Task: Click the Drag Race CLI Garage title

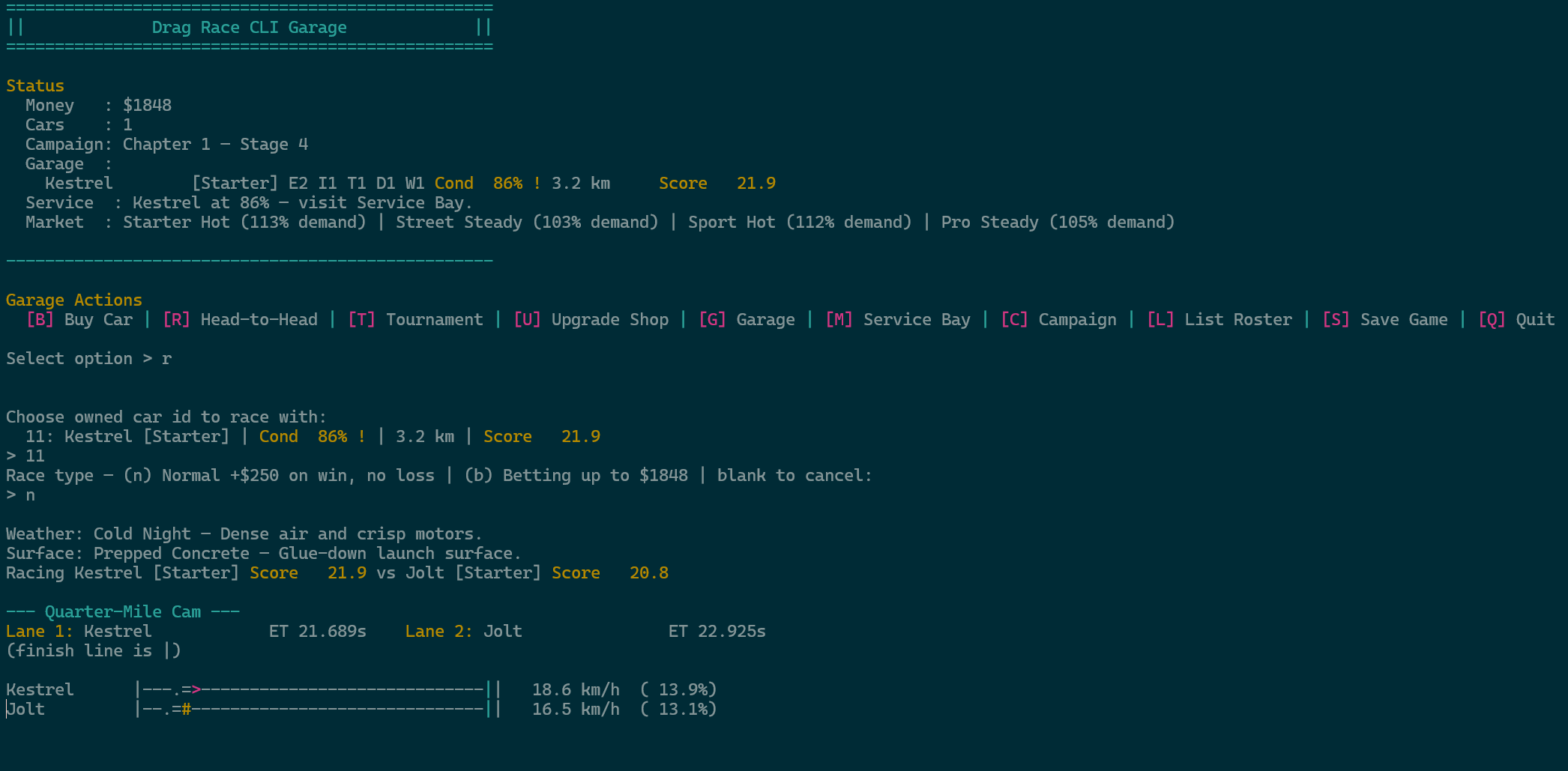Action: pyautogui.click(x=249, y=28)
